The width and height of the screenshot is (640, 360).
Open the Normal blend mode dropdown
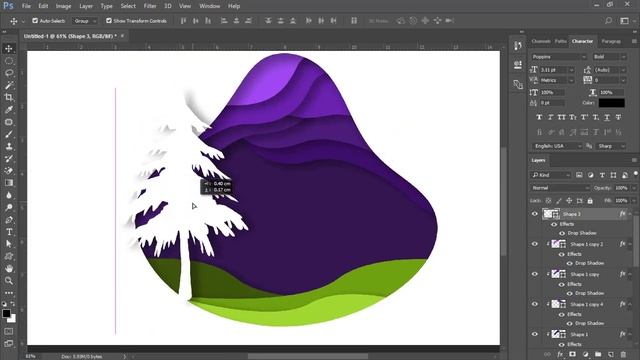point(560,188)
